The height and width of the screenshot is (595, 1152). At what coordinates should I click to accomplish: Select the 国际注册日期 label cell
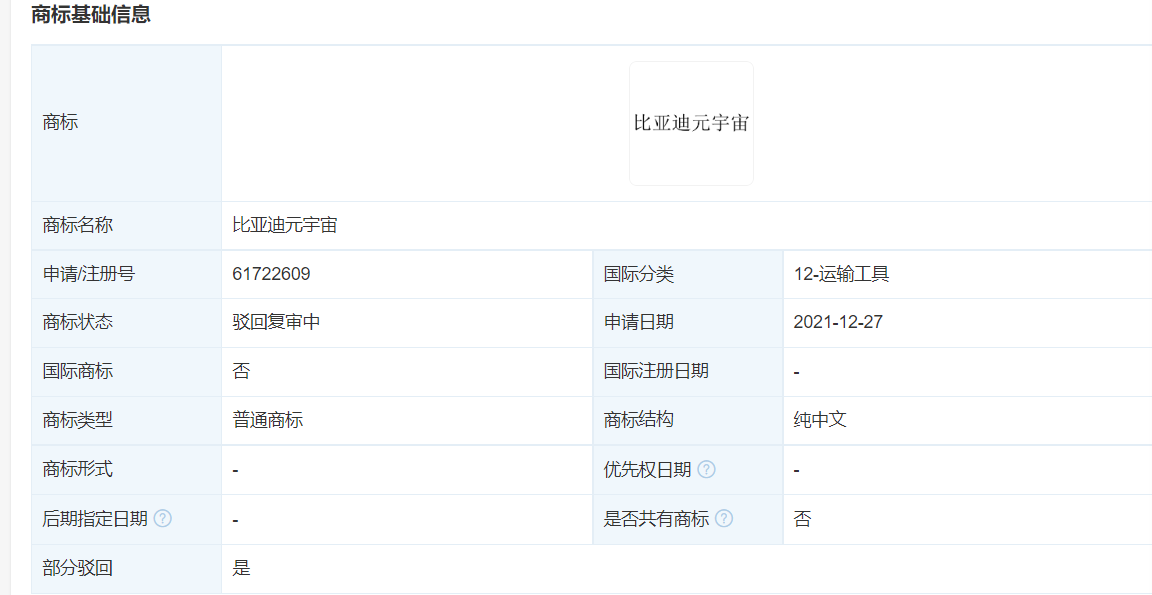click(688, 372)
